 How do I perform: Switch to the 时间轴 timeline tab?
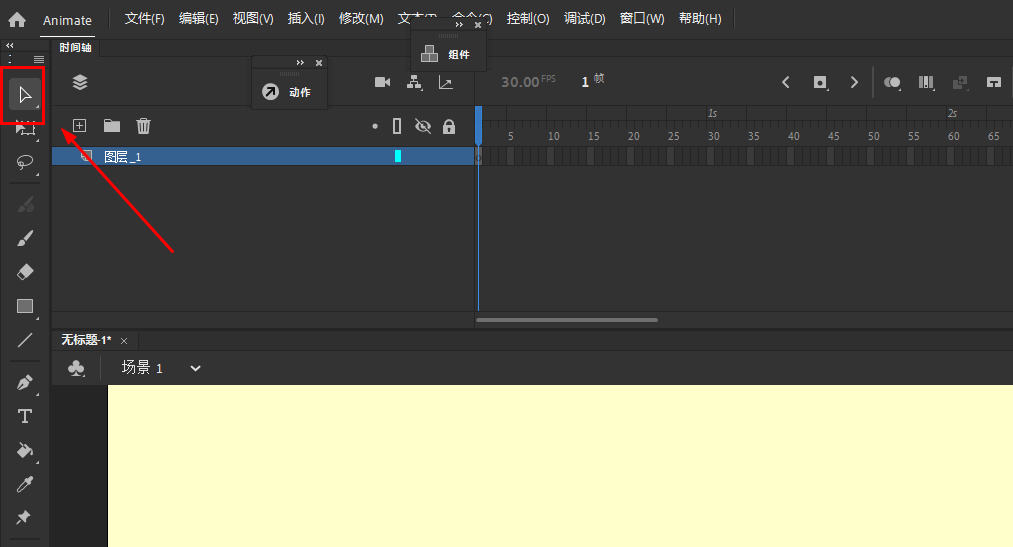pos(76,47)
